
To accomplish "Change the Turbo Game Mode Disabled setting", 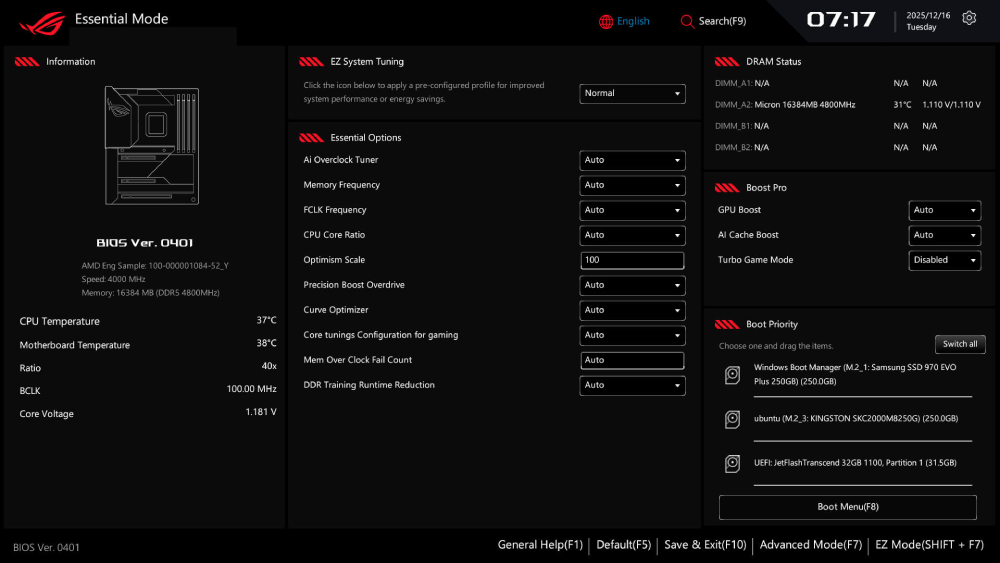I will [944, 260].
